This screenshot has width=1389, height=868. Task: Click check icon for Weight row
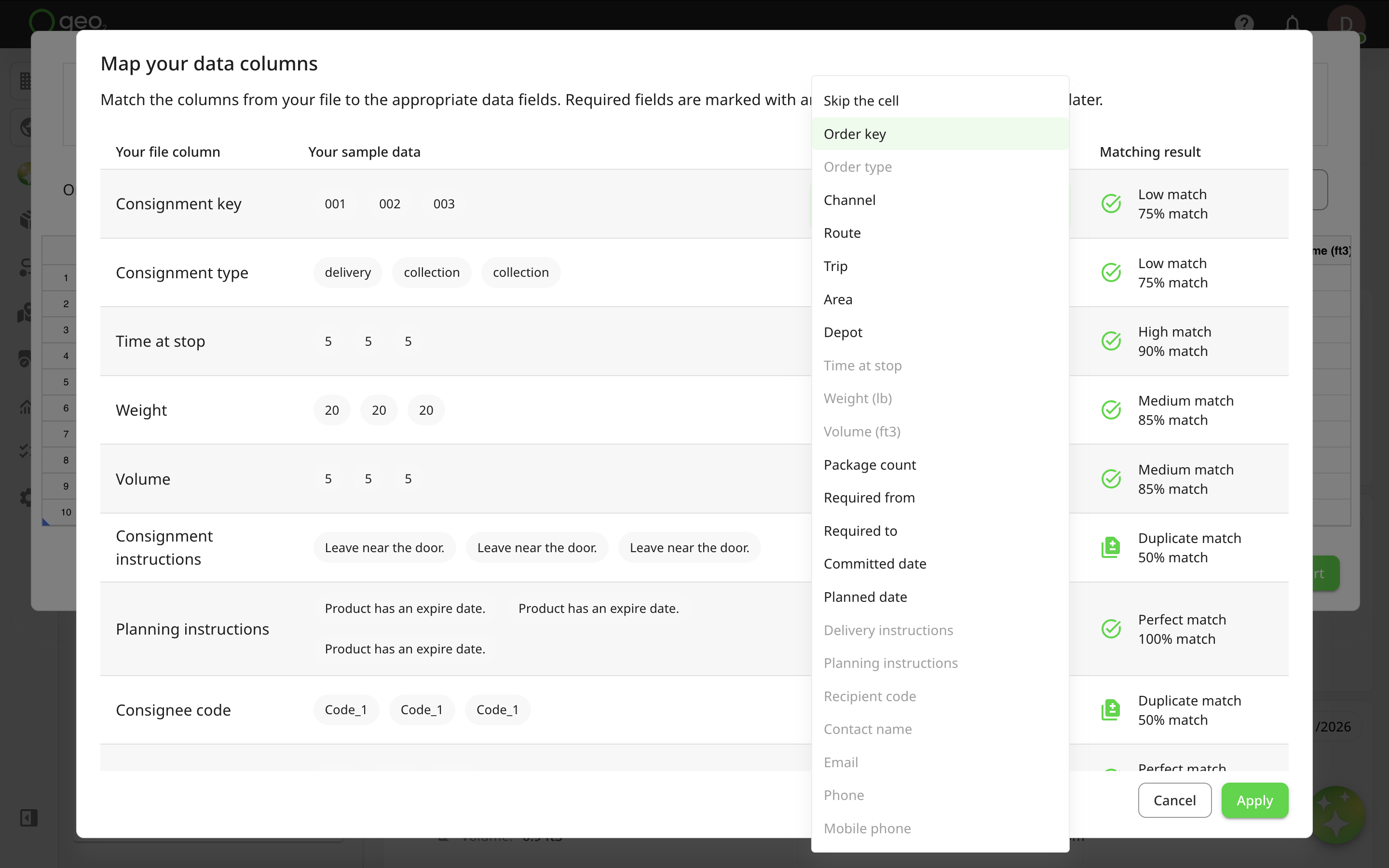click(x=1111, y=410)
